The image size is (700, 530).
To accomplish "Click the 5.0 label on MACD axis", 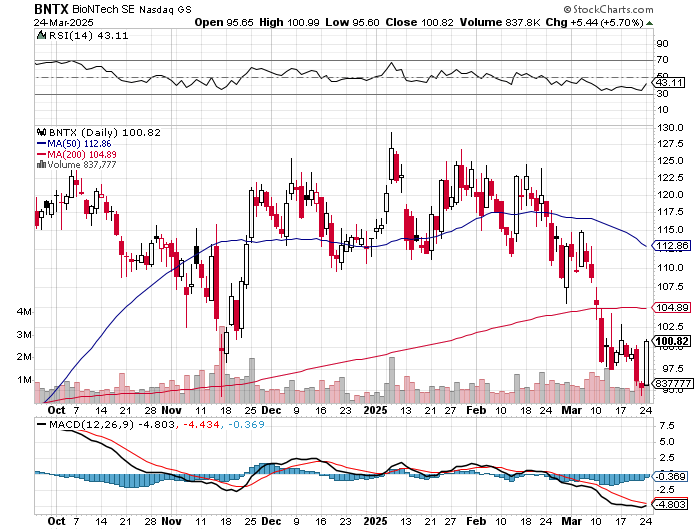I will tap(666, 442).
